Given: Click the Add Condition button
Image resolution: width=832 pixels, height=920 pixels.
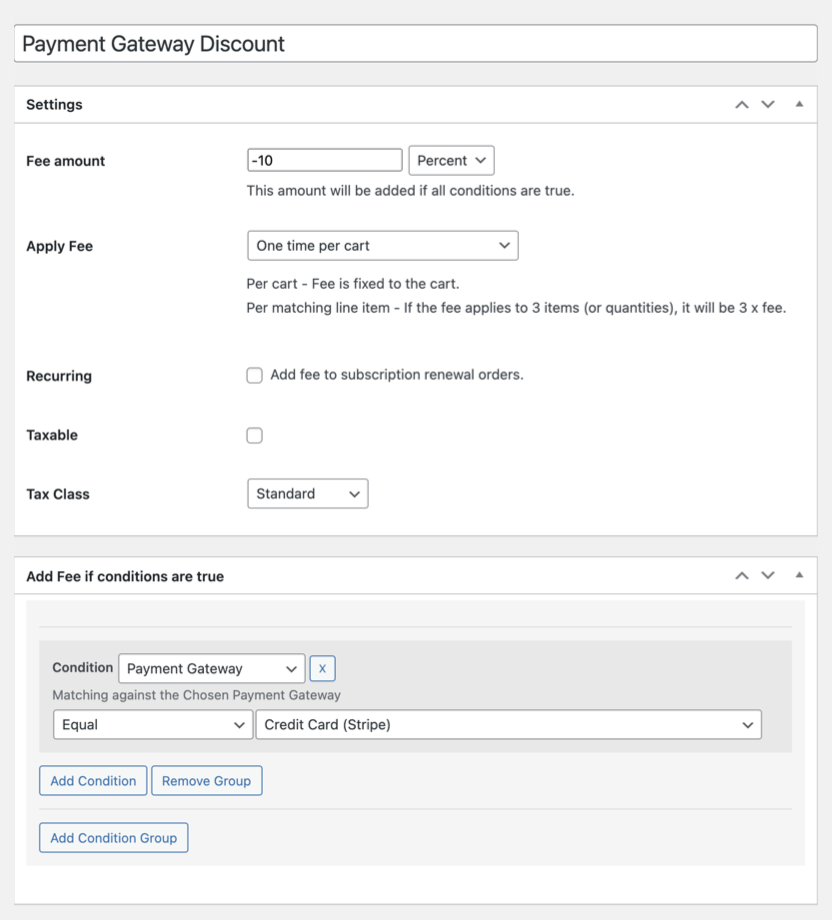Looking at the screenshot, I should 93,781.
